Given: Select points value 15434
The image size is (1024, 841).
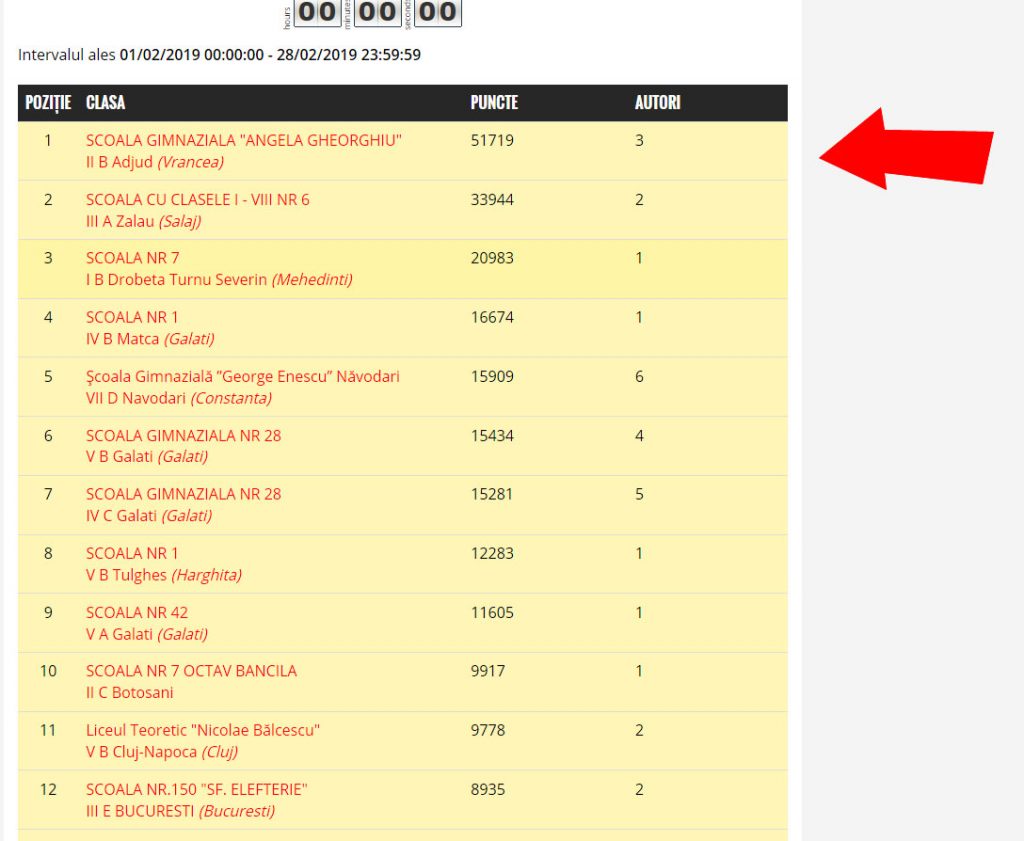Looking at the screenshot, I should coord(492,436).
